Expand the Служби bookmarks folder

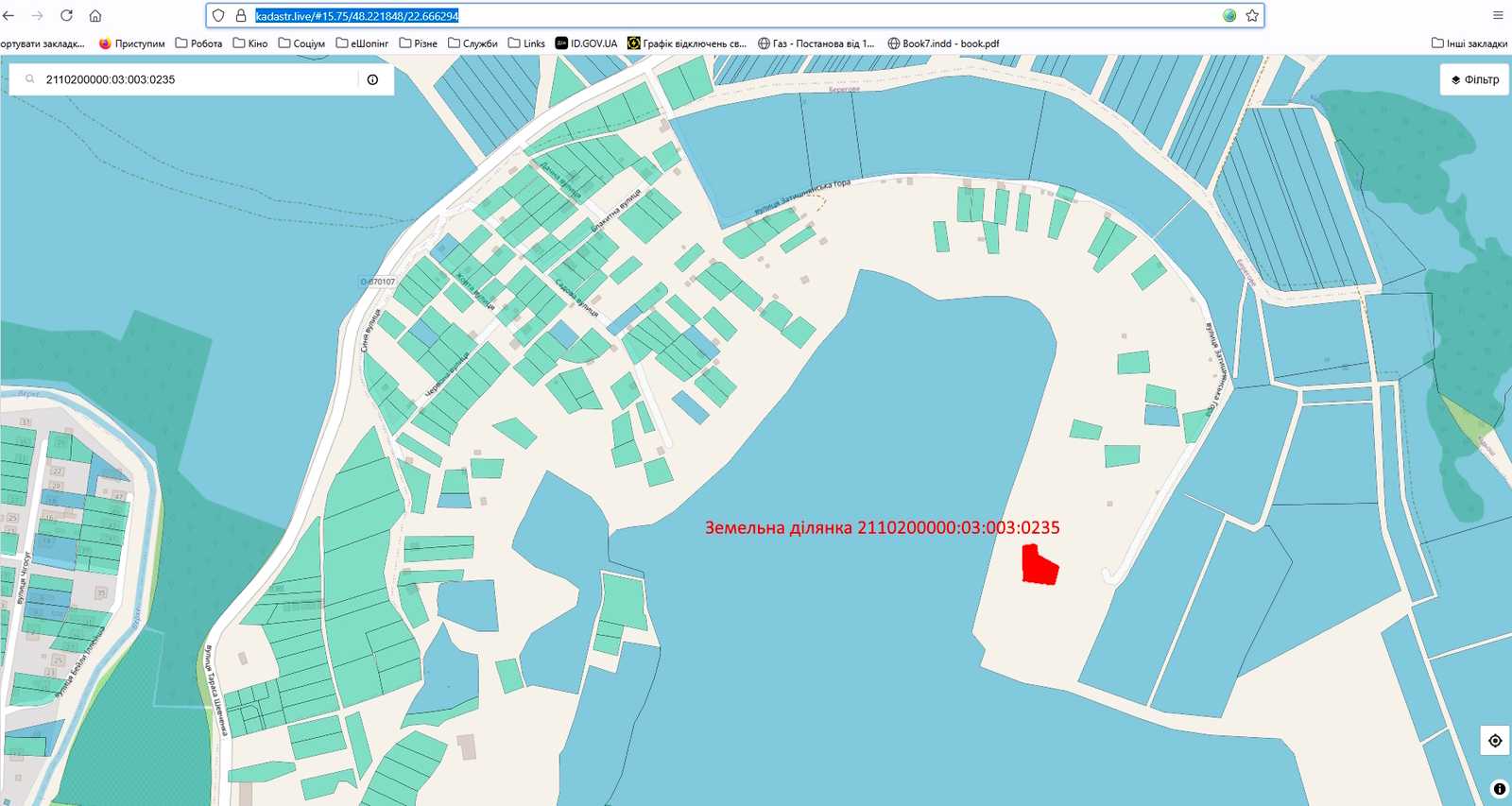click(x=472, y=43)
